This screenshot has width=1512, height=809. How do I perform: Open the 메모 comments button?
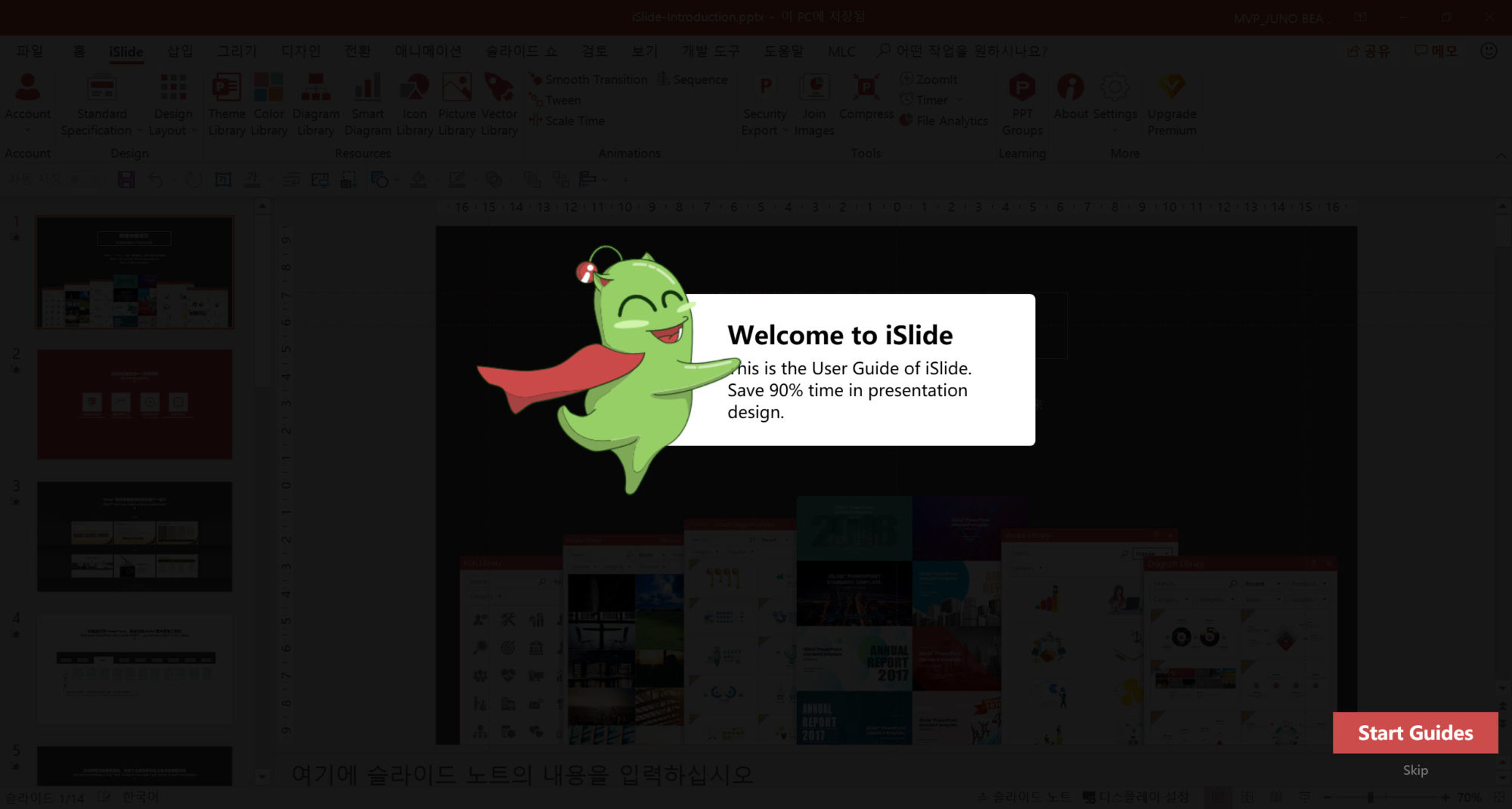coord(1436,51)
